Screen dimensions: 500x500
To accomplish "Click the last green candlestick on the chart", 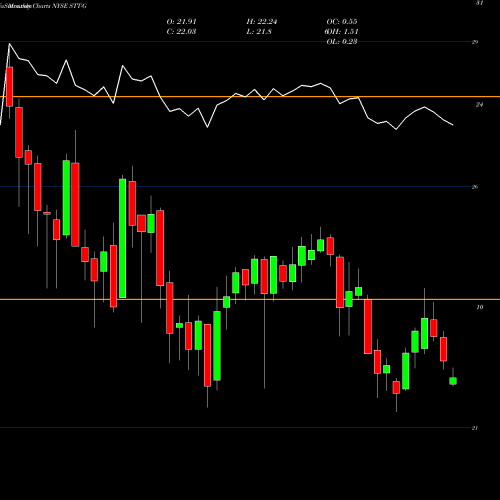I will coord(453,381).
